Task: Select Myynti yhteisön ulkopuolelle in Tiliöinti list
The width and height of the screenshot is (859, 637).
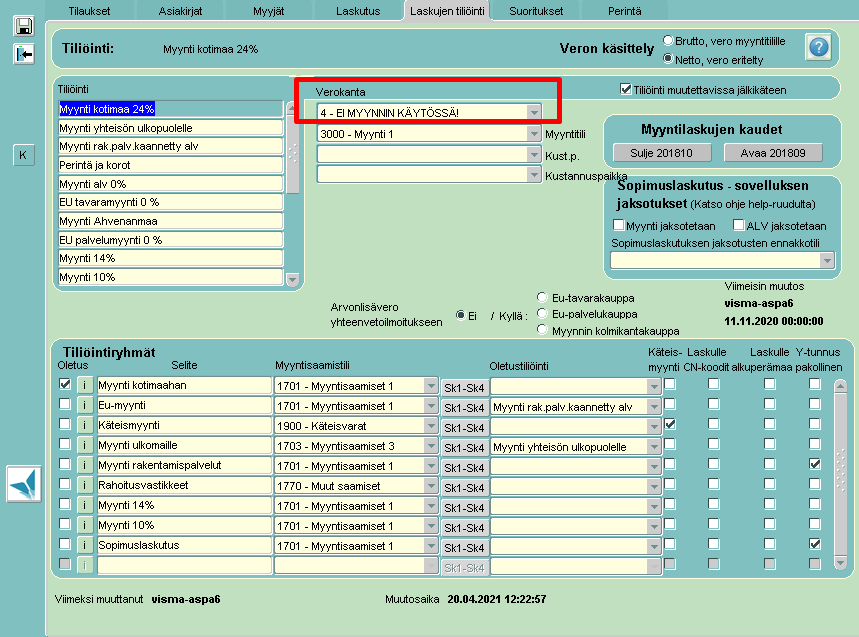Action: [x=170, y=128]
